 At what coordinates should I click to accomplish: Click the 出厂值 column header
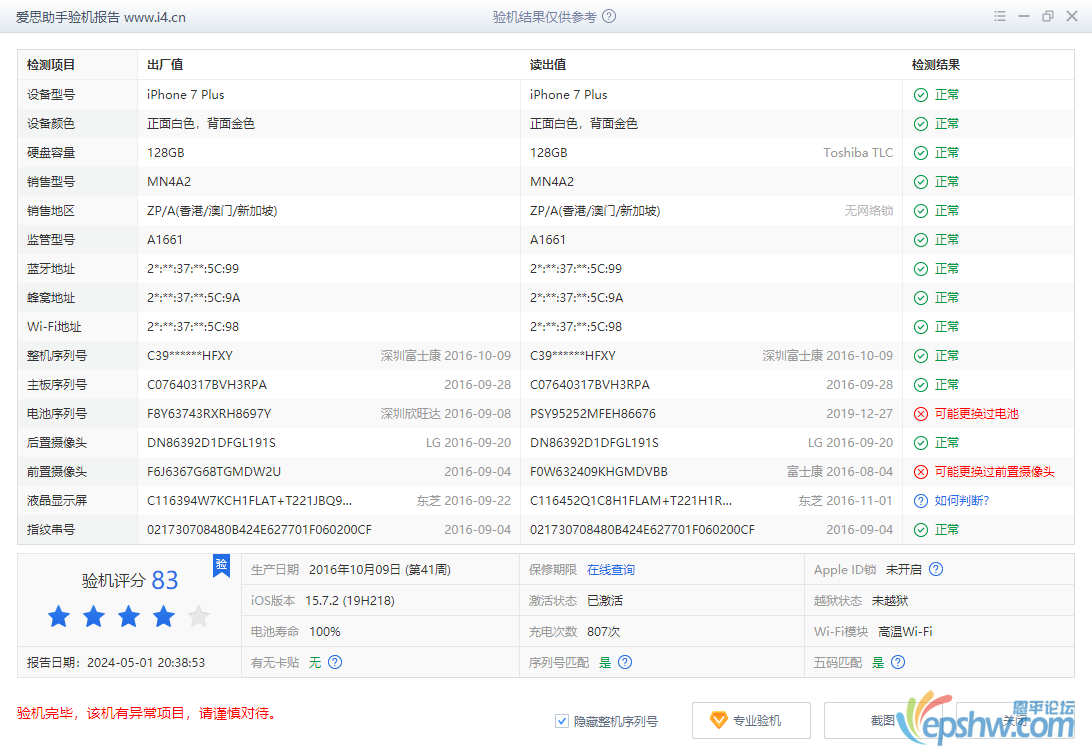[165, 65]
